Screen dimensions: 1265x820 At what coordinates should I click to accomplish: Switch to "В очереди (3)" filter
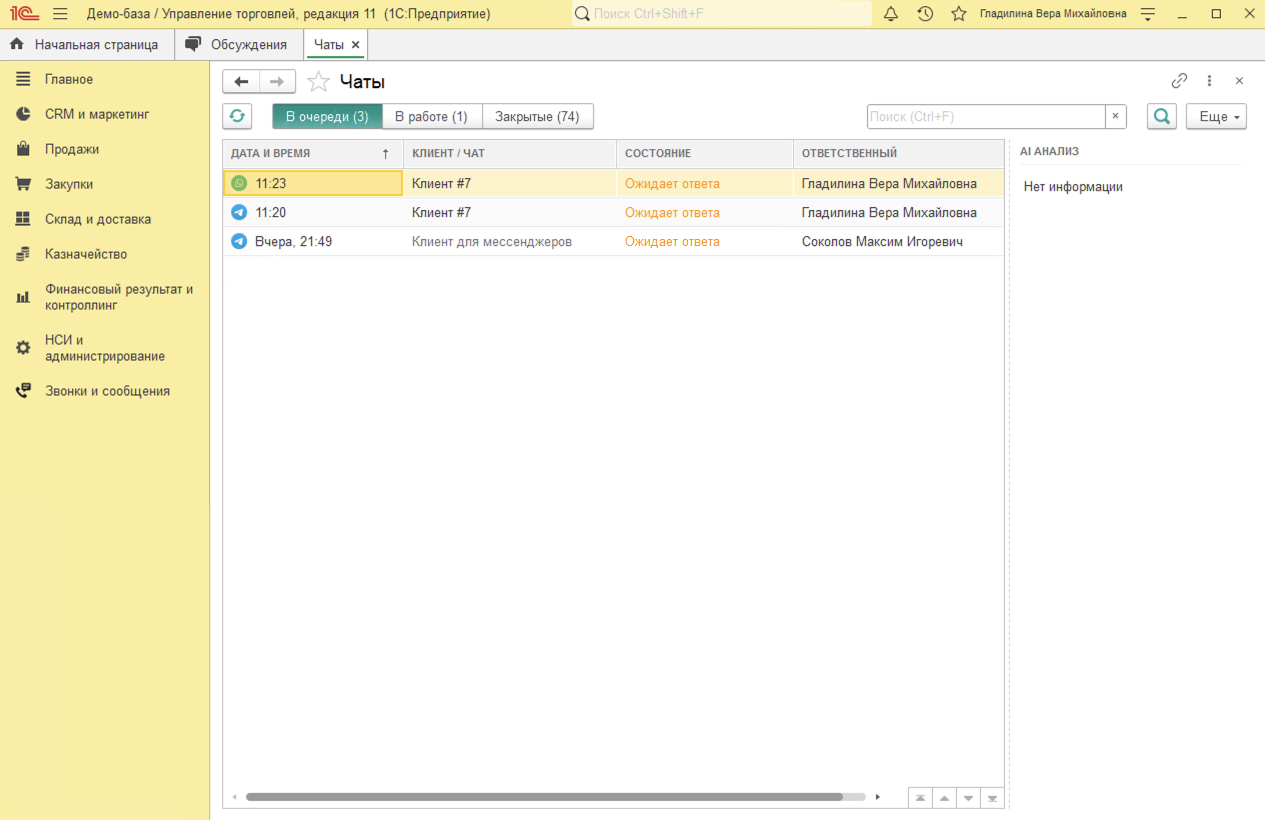tap(327, 116)
